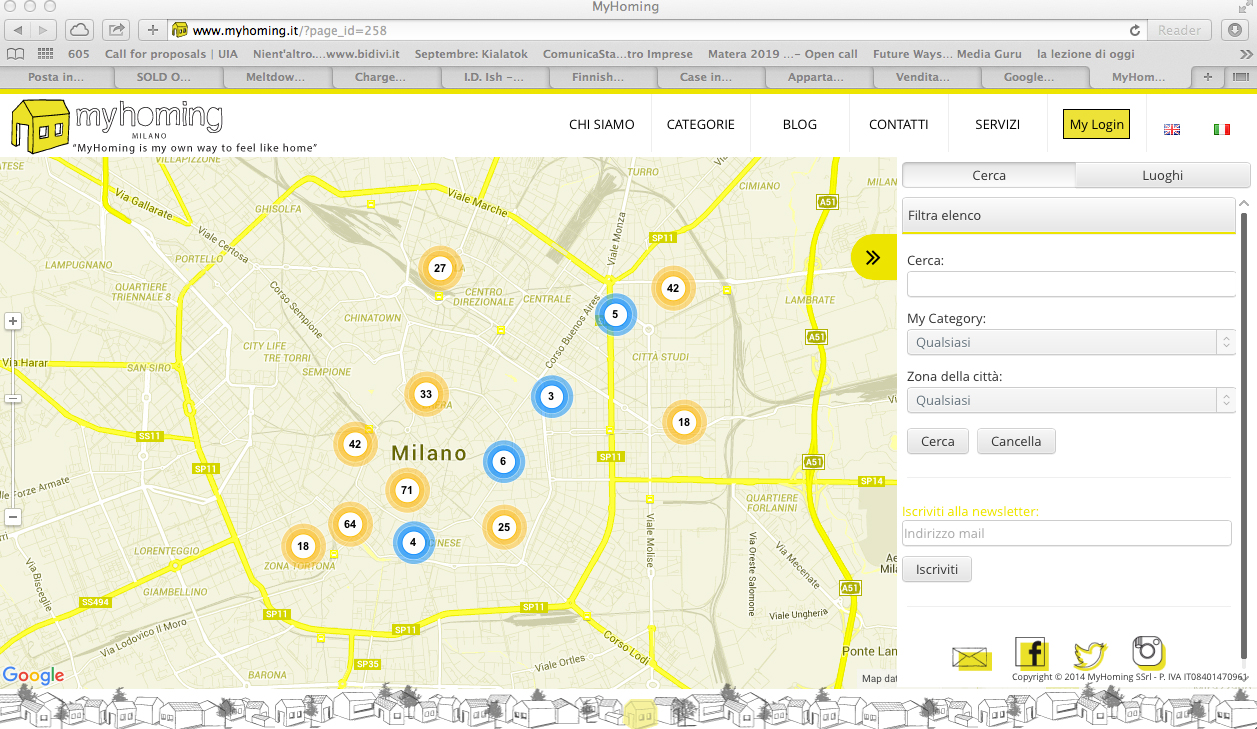
Task: Click the English flag language icon
Action: (x=1172, y=129)
